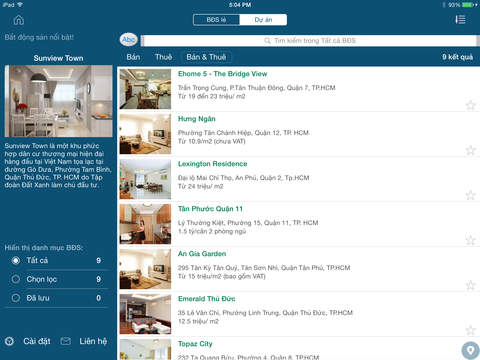The height and width of the screenshot is (360, 480).
Task: Open map view with location pin icon
Action: (470, 350)
